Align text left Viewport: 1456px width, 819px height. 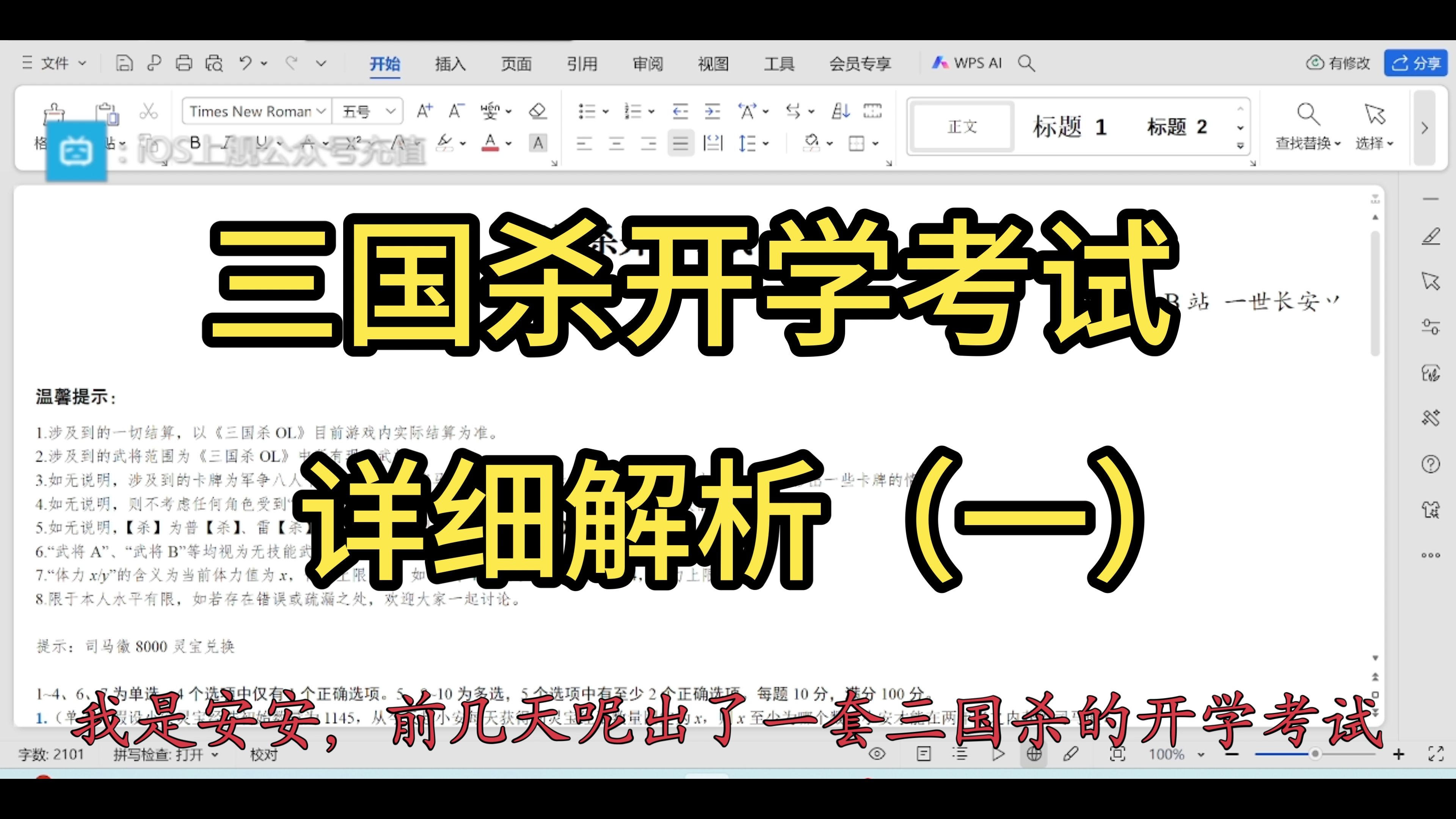pyautogui.click(x=584, y=144)
